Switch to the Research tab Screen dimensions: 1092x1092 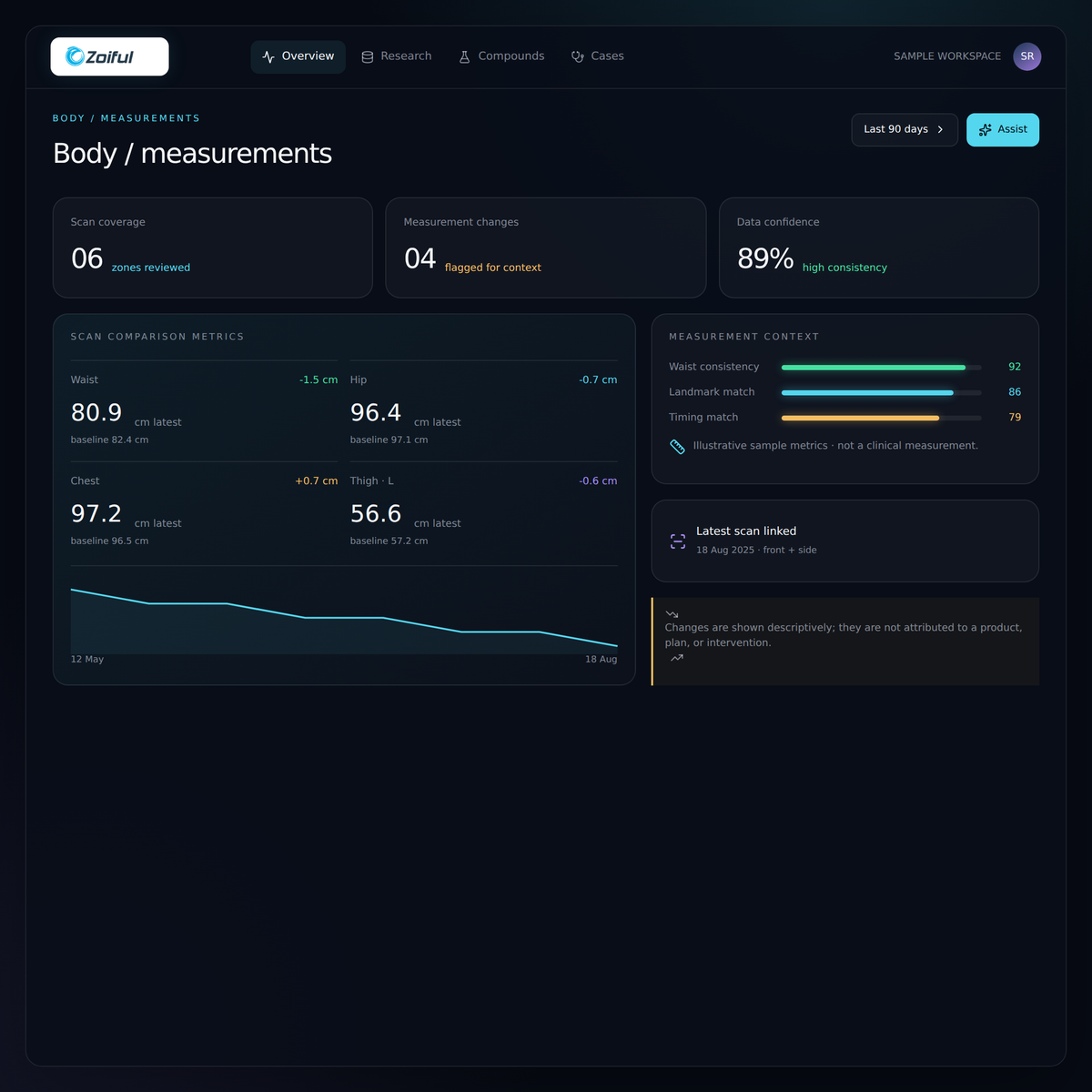click(x=396, y=56)
